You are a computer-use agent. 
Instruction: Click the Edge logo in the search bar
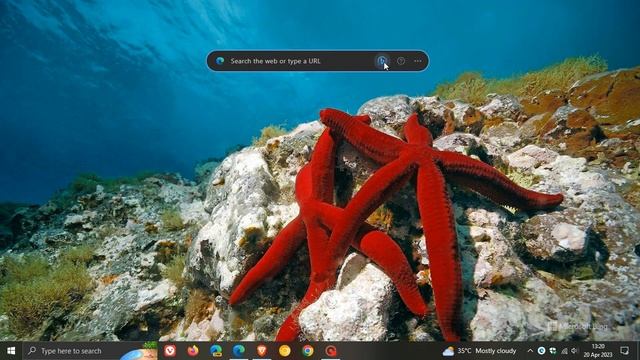[x=220, y=61]
